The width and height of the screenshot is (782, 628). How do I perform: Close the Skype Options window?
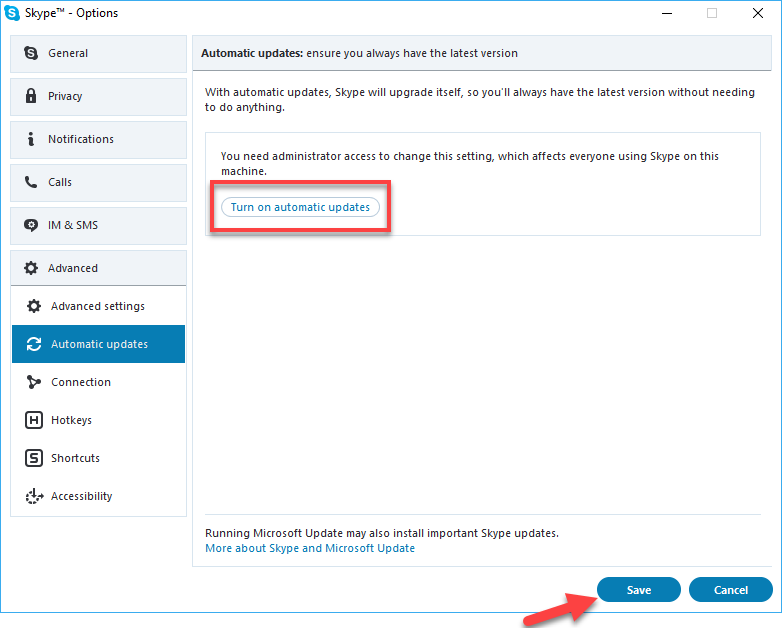(x=758, y=13)
